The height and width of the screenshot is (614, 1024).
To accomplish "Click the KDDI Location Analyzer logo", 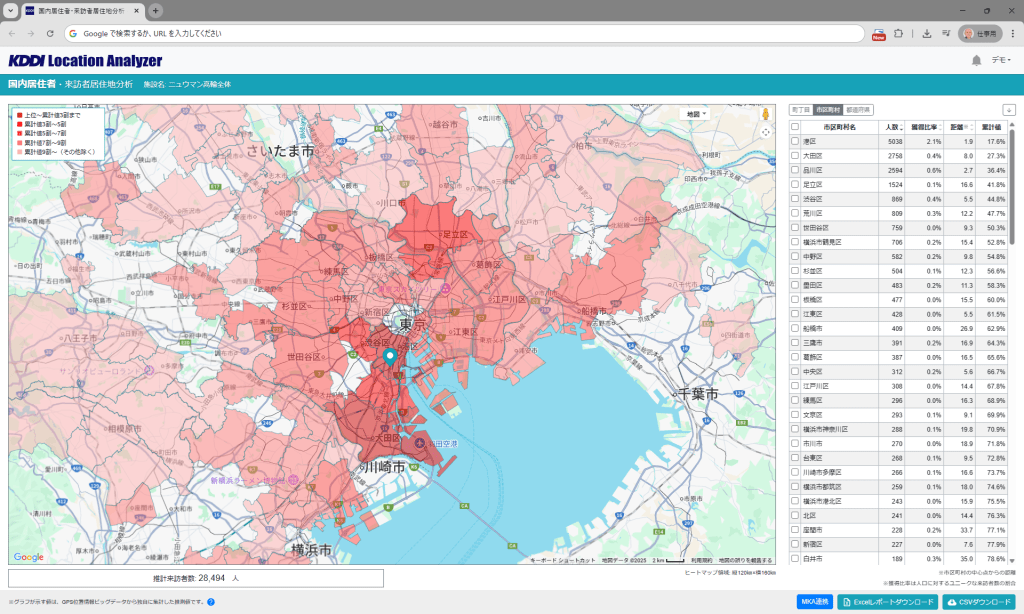I will pos(86,61).
